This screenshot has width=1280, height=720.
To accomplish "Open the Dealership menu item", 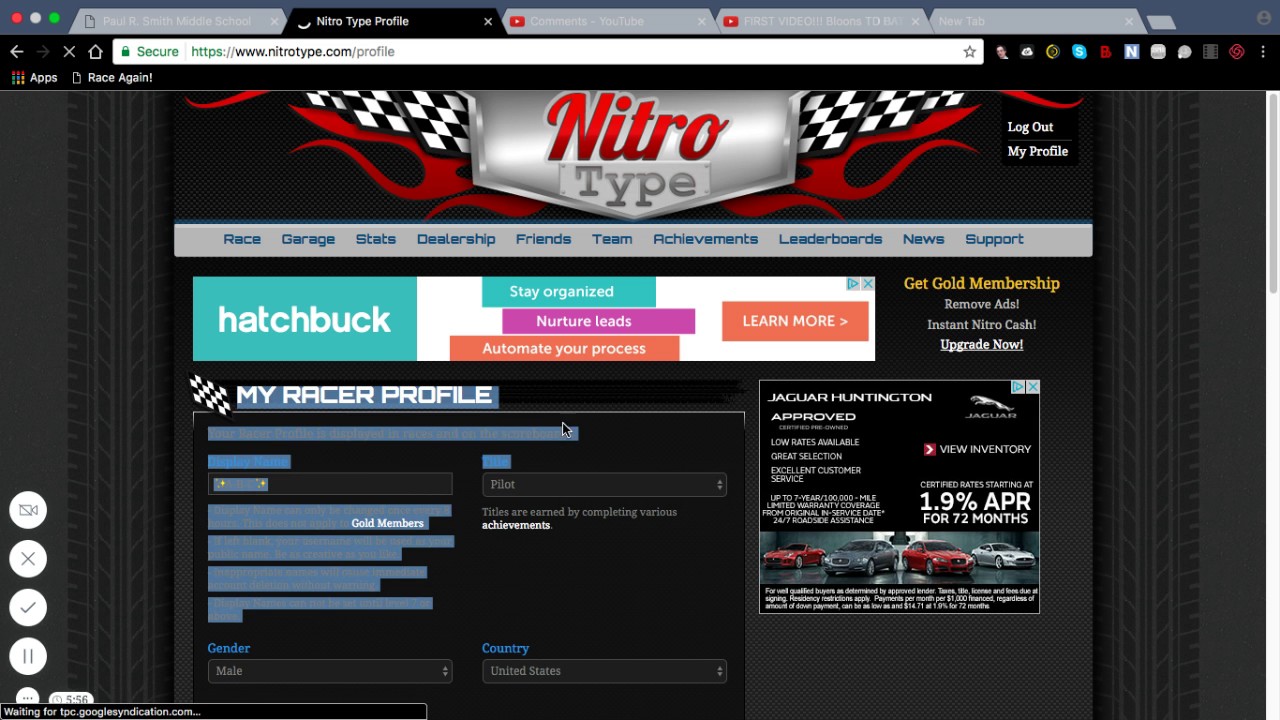I will 456,239.
